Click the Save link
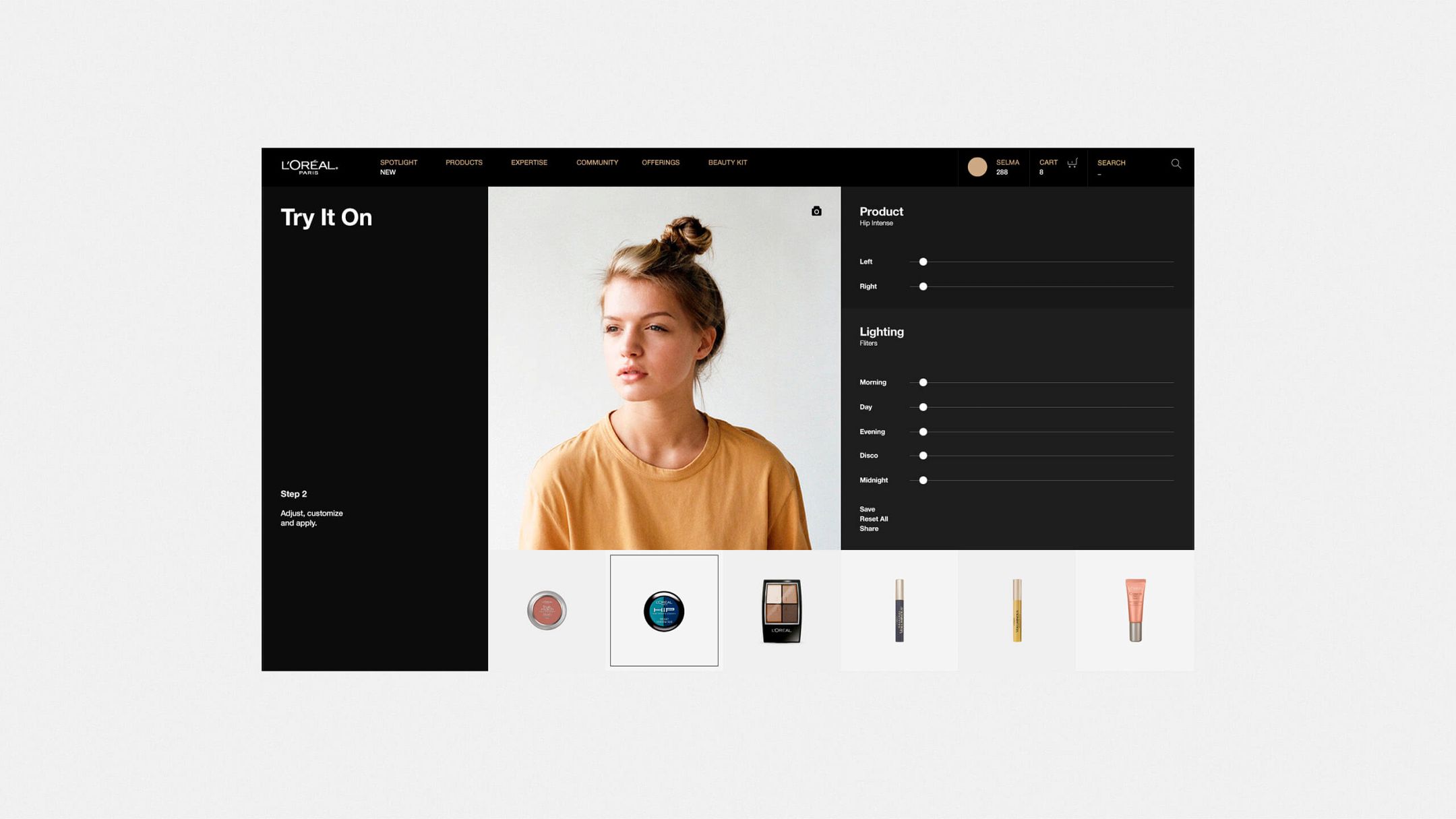 point(867,509)
